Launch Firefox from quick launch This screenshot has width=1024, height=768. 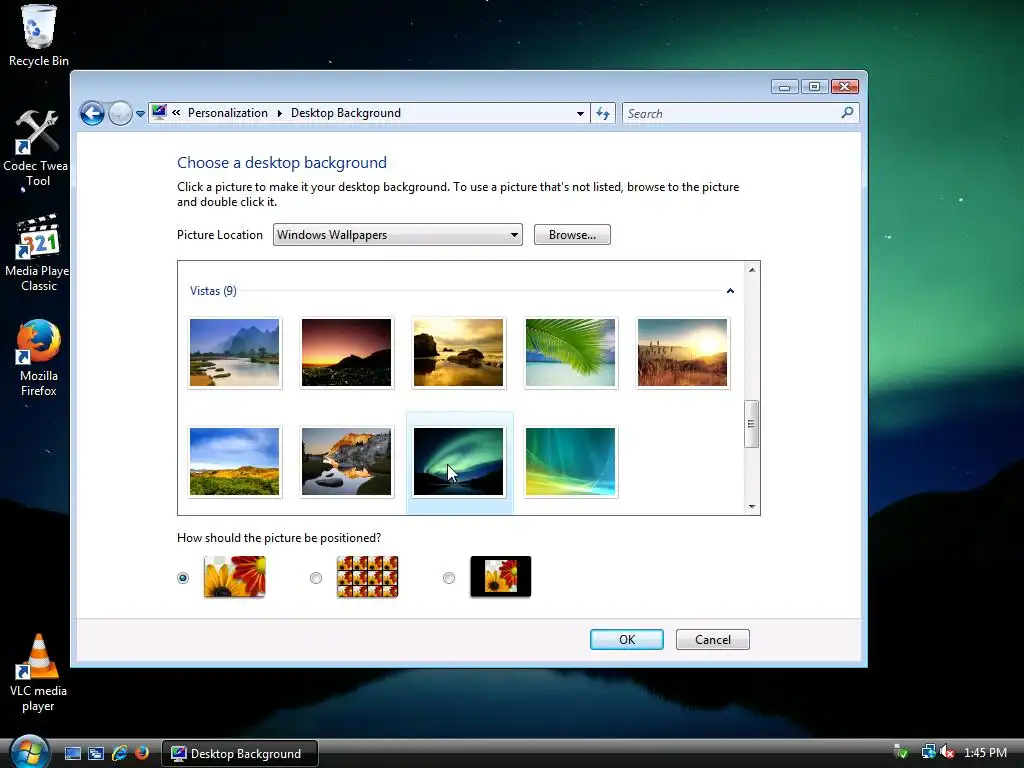point(142,754)
